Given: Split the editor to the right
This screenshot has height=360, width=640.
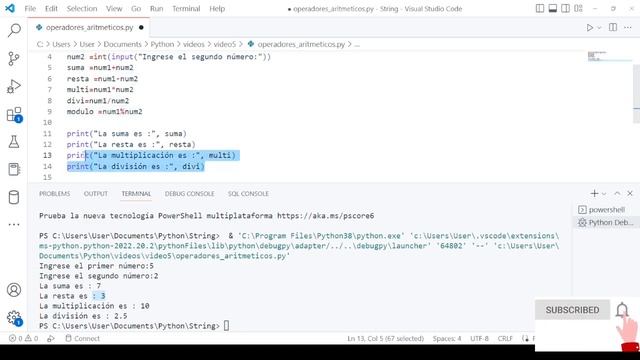Looking at the screenshot, I should [x=613, y=27].
